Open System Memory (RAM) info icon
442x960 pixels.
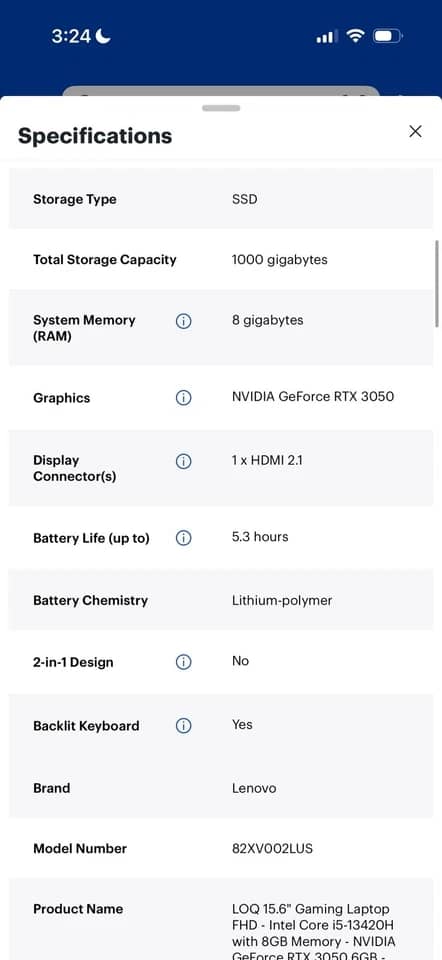coord(183,321)
